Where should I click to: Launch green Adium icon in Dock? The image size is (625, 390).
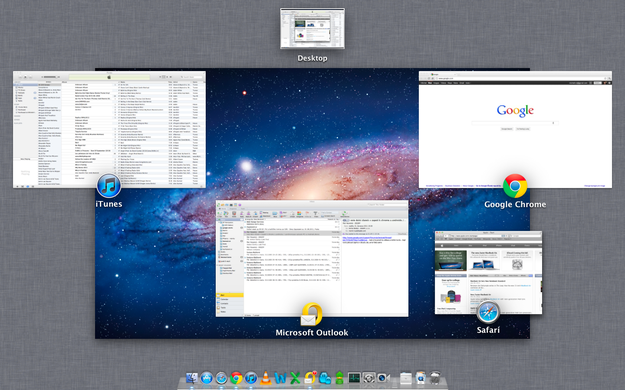339,378
